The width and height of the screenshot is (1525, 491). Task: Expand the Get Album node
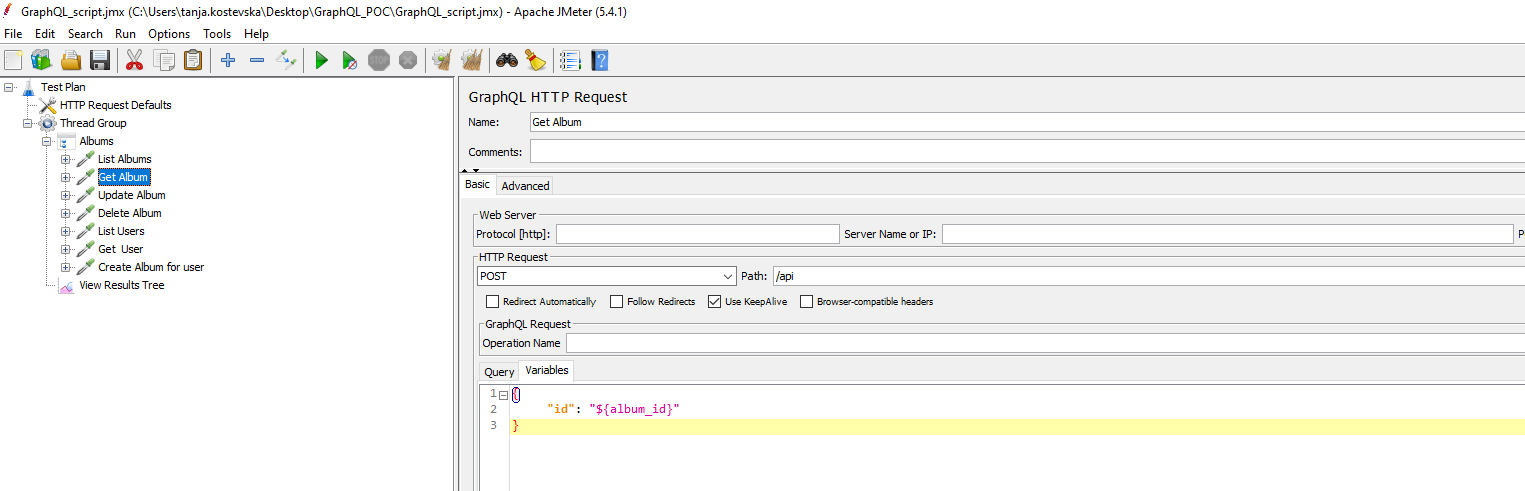(x=66, y=177)
